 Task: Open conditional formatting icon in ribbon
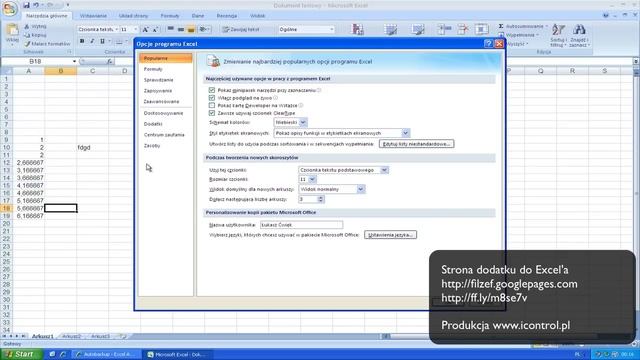click(x=358, y=29)
